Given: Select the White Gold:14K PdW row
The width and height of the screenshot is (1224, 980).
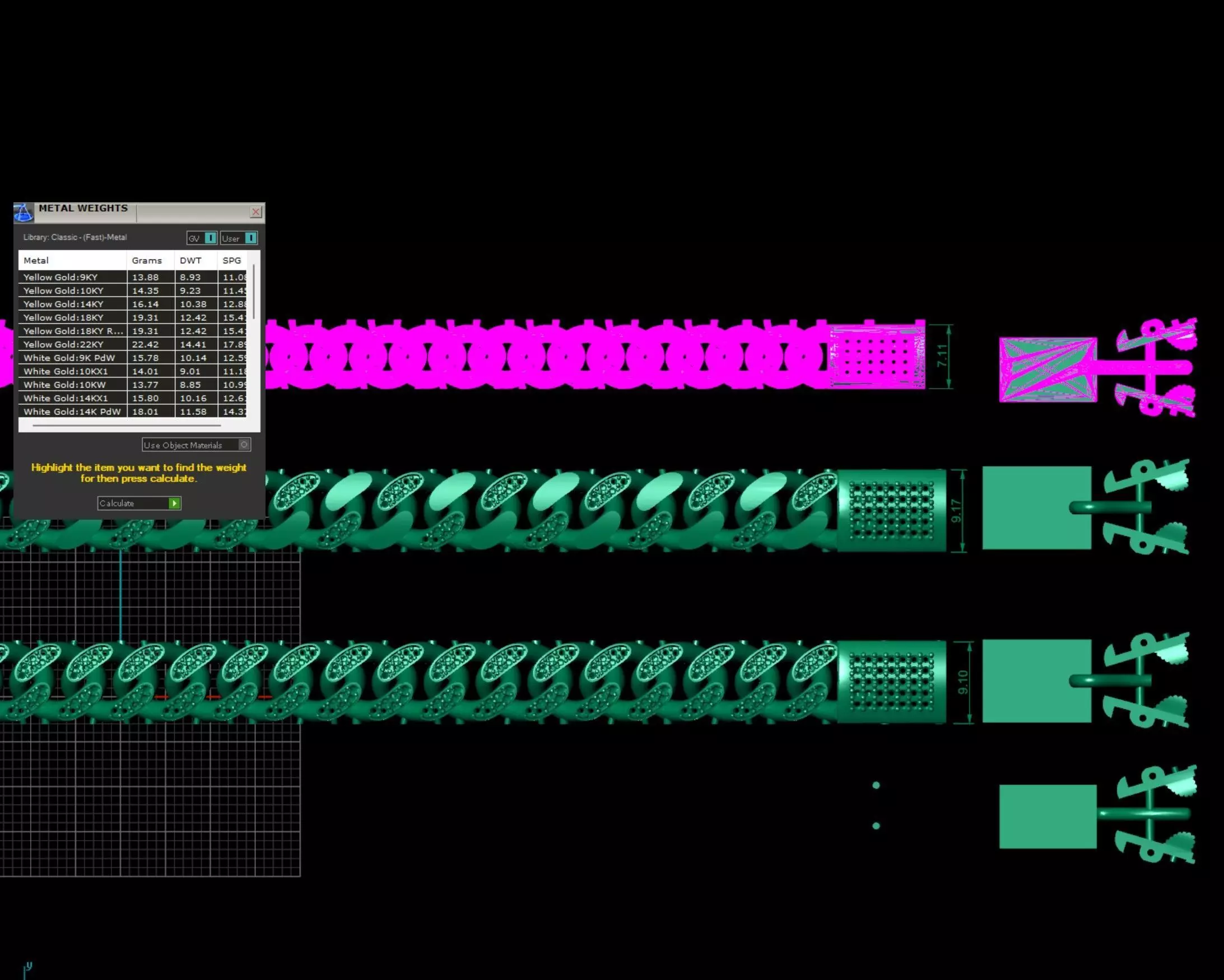Looking at the screenshot, I should (72, 412).
